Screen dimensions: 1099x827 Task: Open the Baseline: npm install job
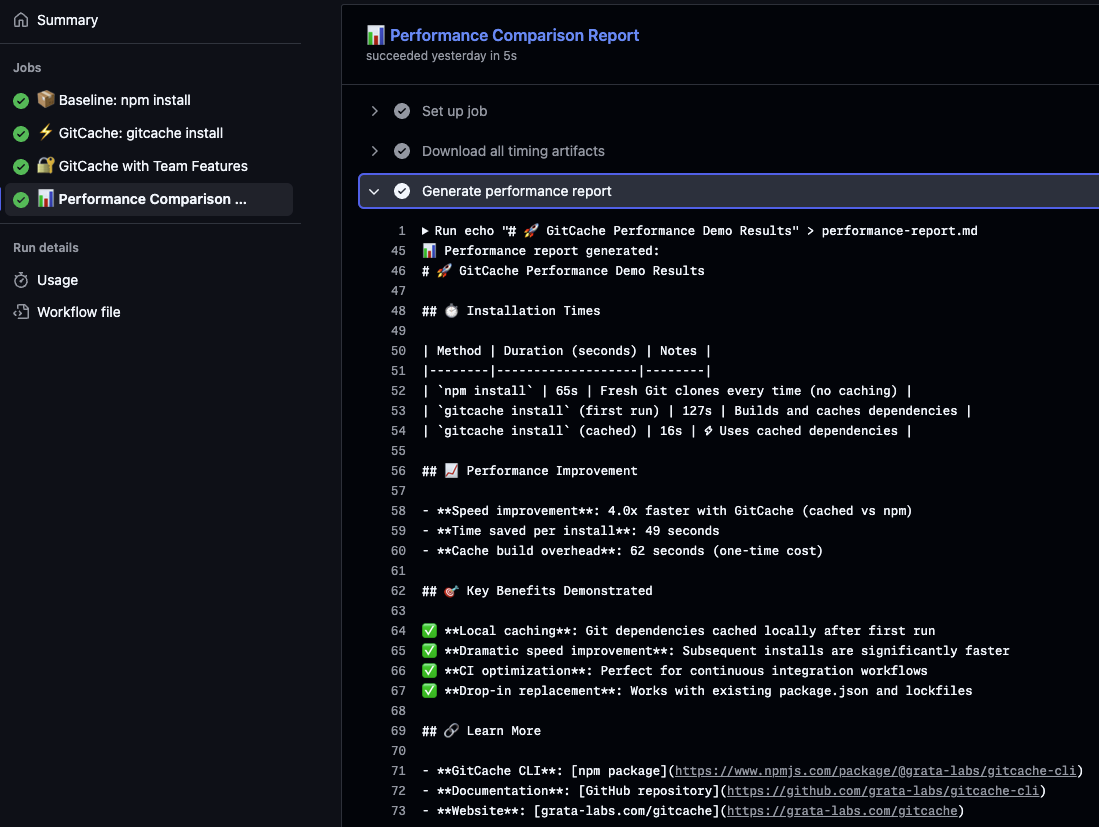coord(124,100)
